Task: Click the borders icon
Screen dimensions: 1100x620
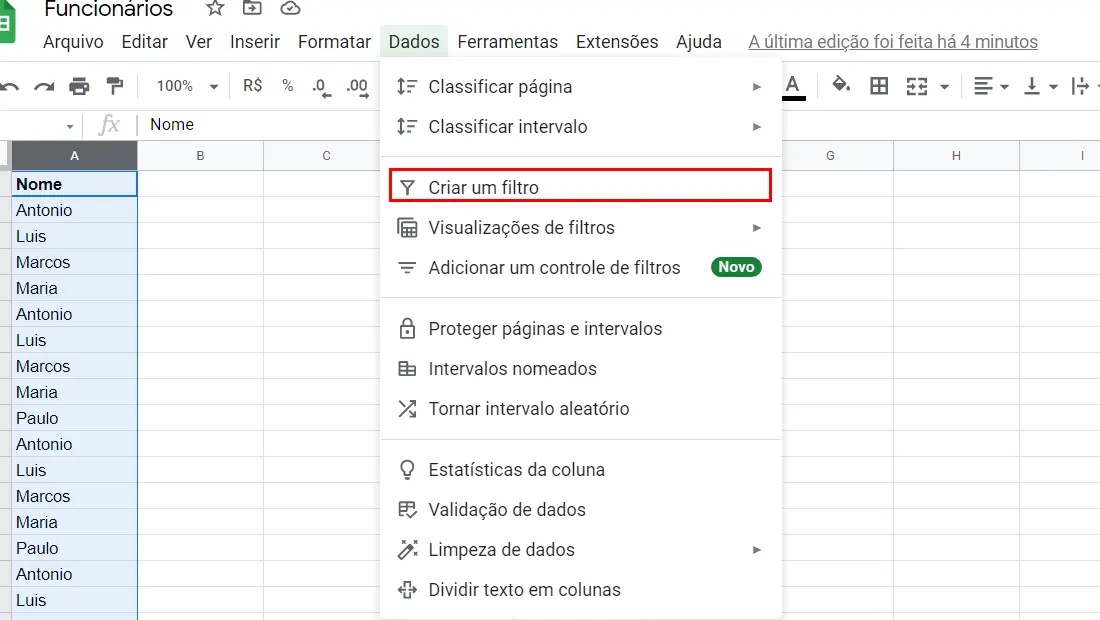Action: [x=878, y=86]
